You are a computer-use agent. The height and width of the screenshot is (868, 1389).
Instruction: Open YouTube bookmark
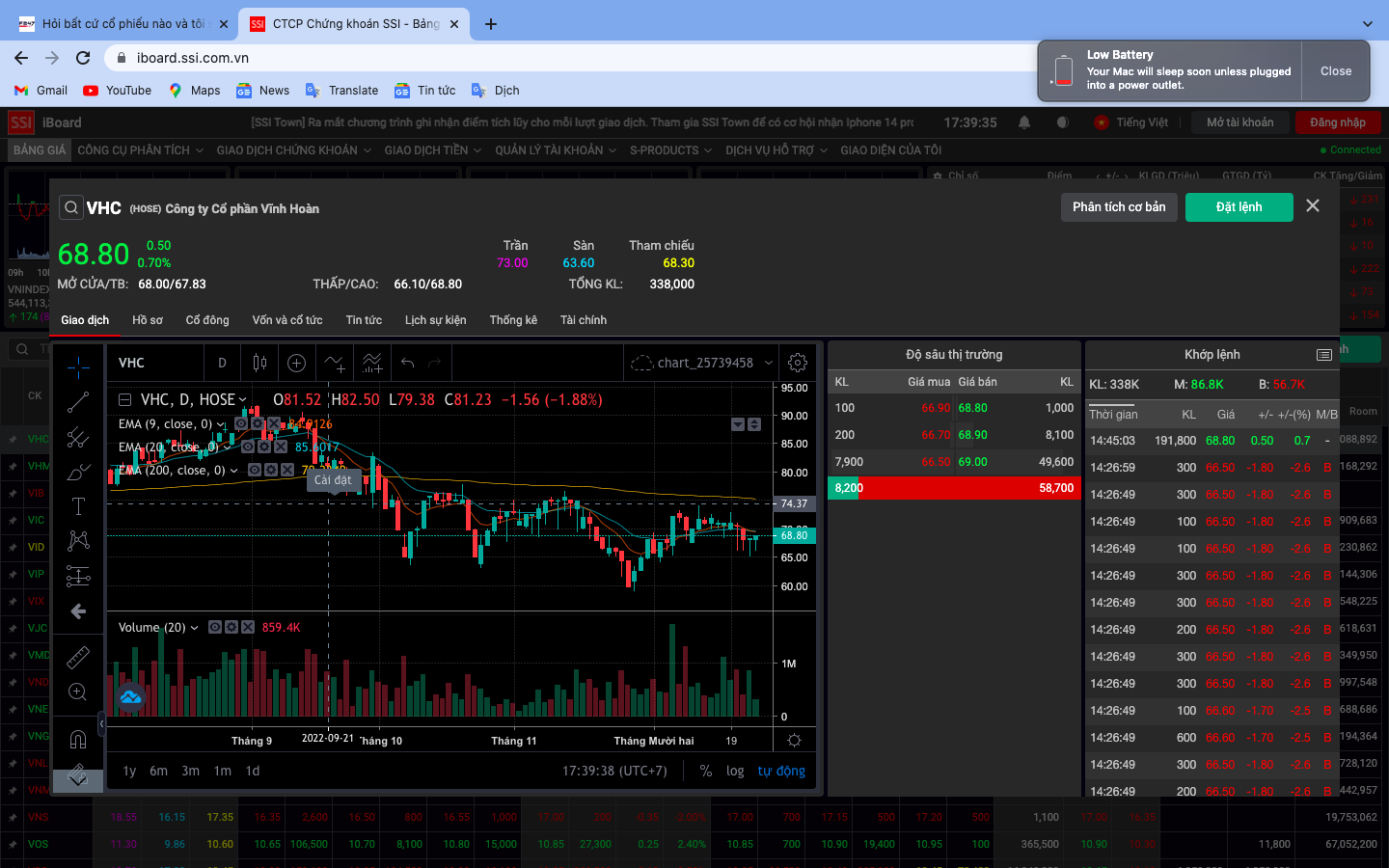[118, 91]
